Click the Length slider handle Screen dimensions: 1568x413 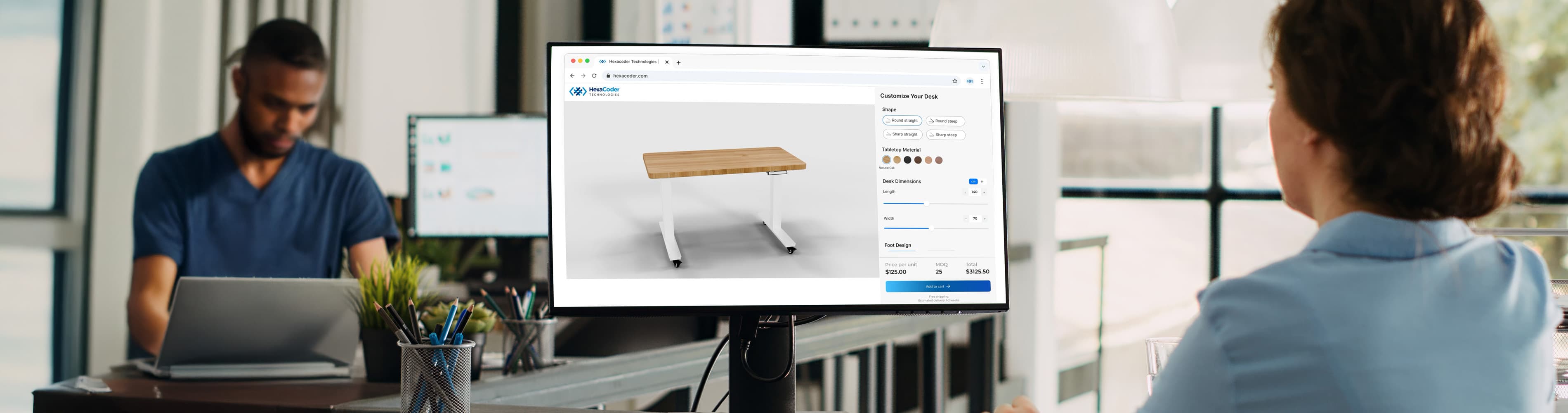[x=927, y=204]
